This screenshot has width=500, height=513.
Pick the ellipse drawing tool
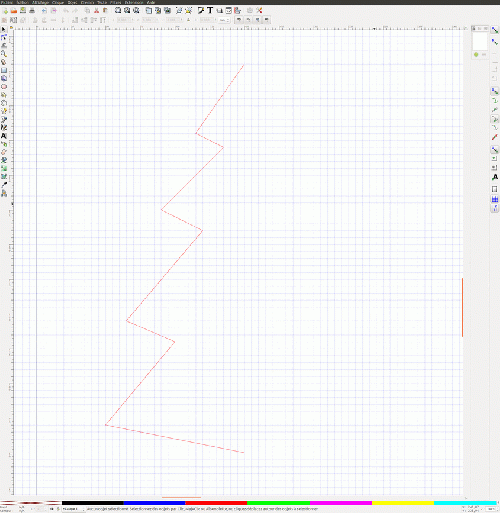click(4, 87)
